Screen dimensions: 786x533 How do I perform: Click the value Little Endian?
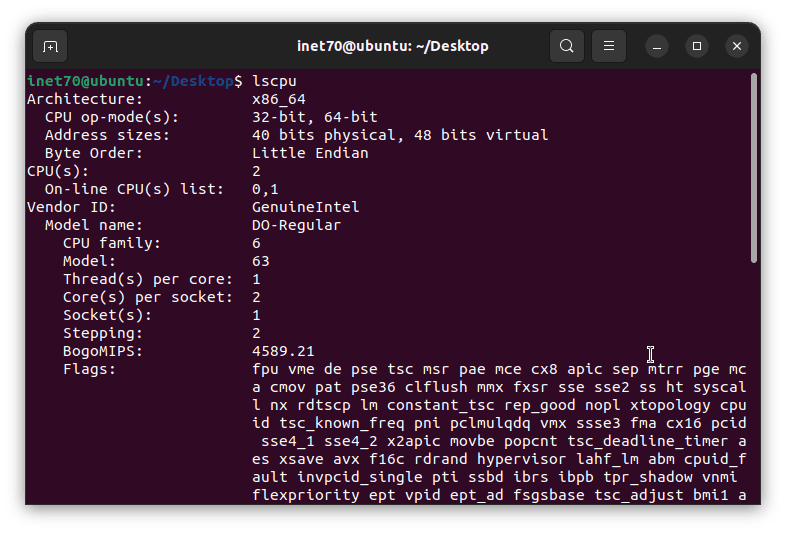(310, 153)
